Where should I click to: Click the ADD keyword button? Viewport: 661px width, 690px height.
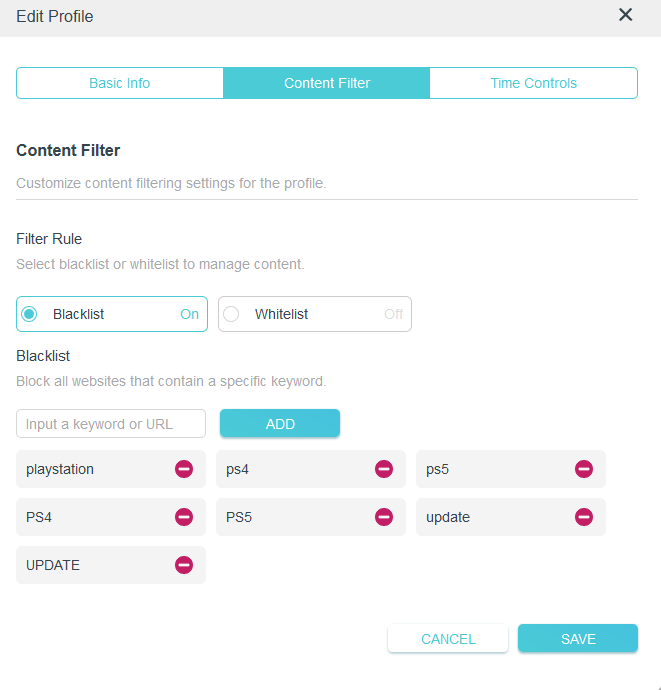280,423
